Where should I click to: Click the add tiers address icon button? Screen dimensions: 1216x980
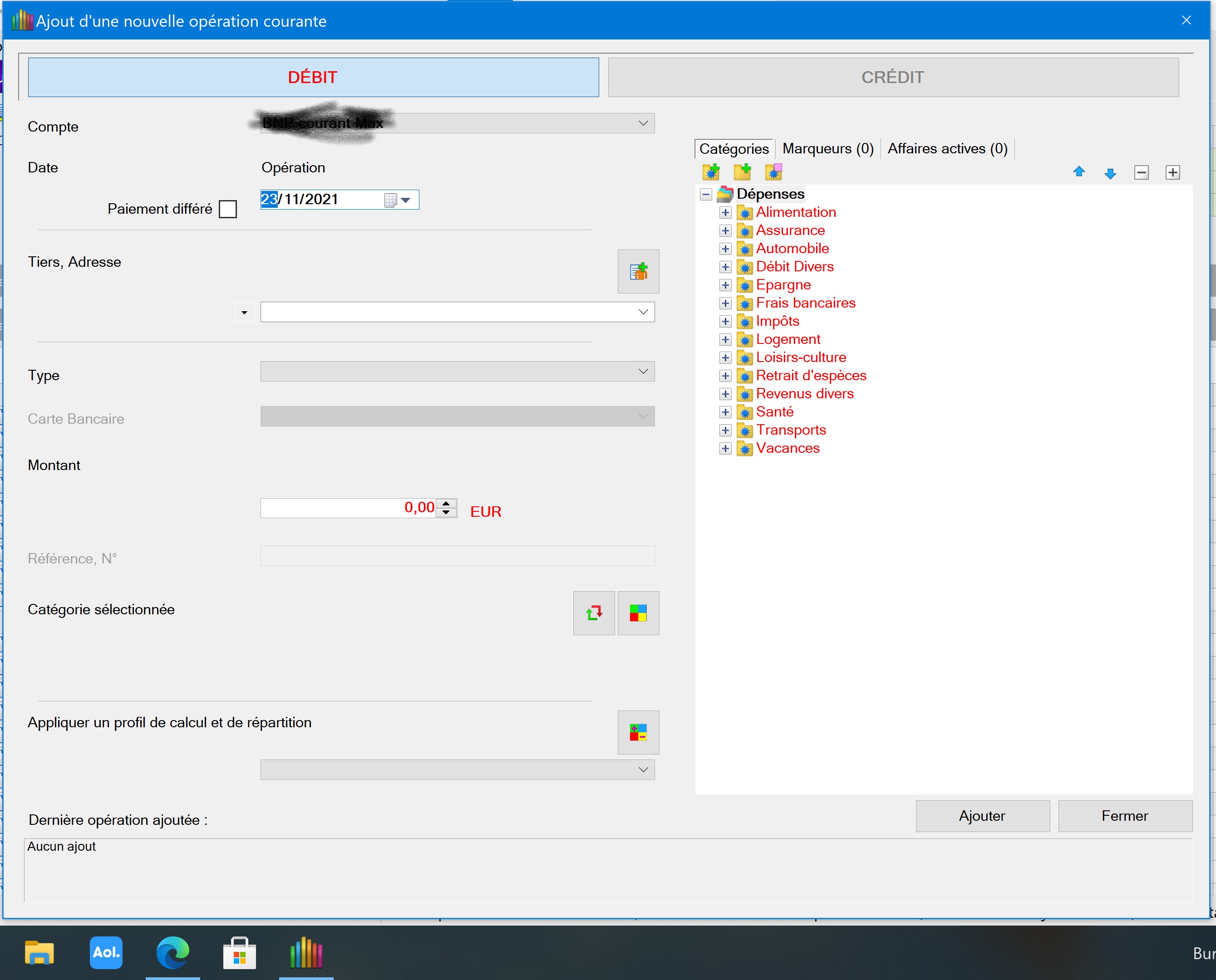(x=638, y=271)
